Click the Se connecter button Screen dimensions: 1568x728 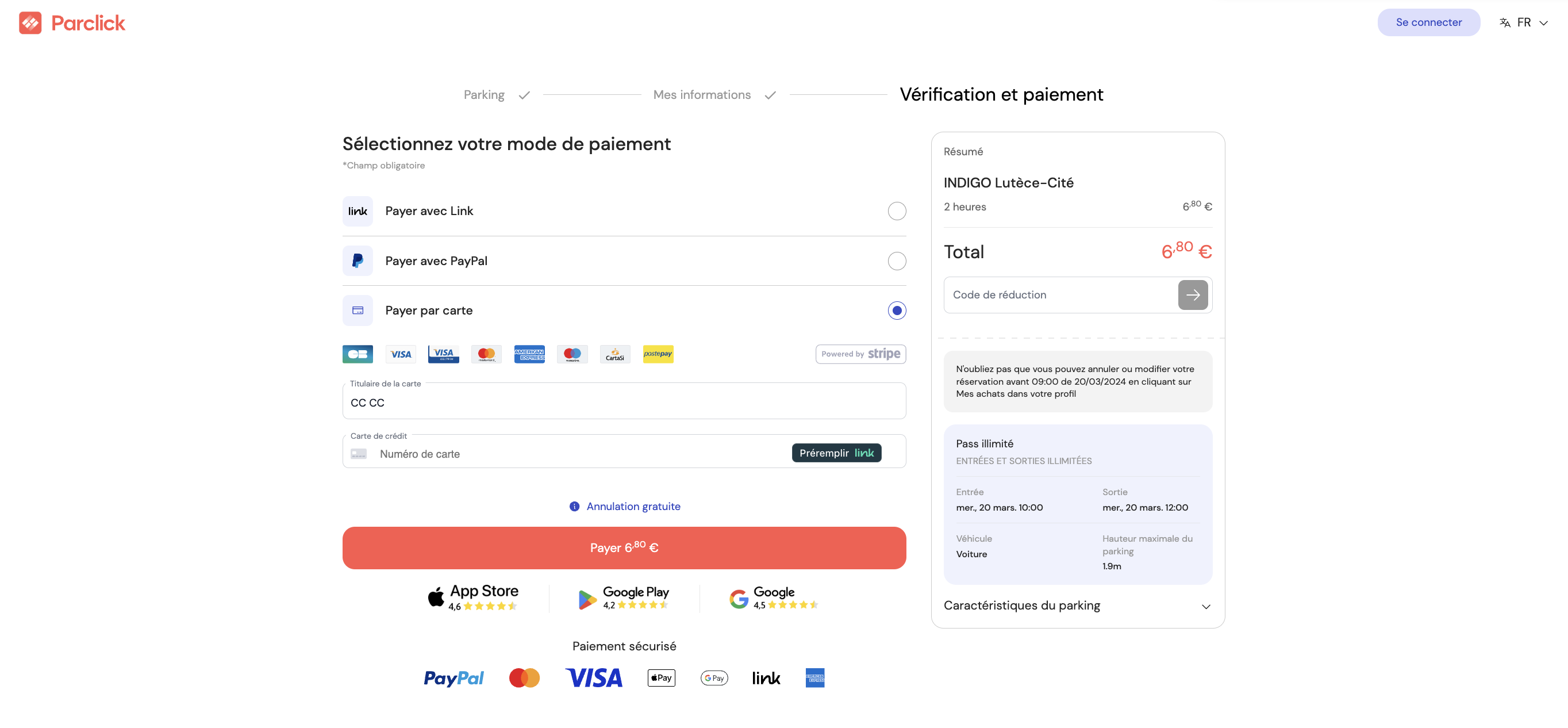[1428, 22]
